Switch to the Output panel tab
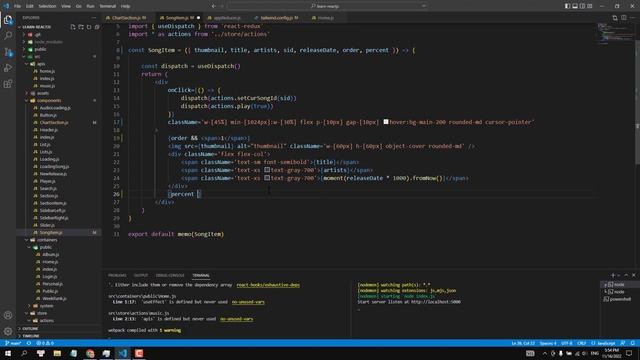The width and height of the screenshot is (640, 360). [141, 276]
